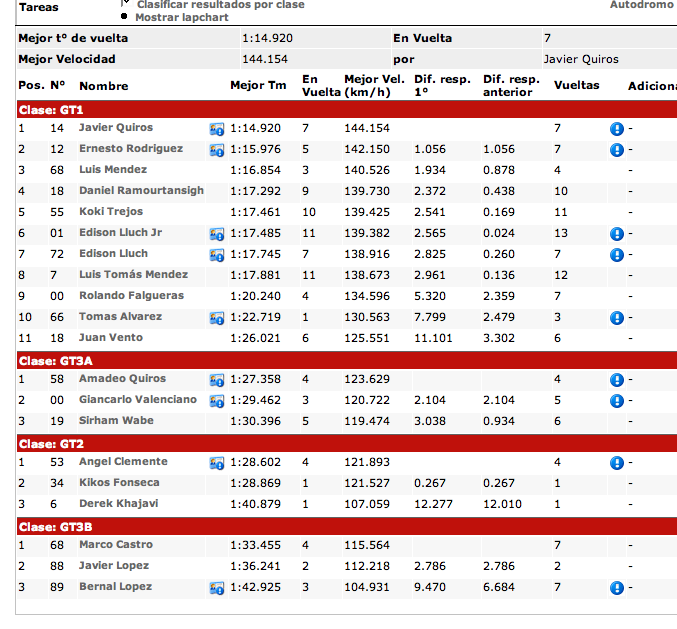Image resolution: width=677 pixels, height=629 pixels.
Task: Click the blue info icon in Angel Clemente's row
Action: pyautogui.click(x=616, y=463)
